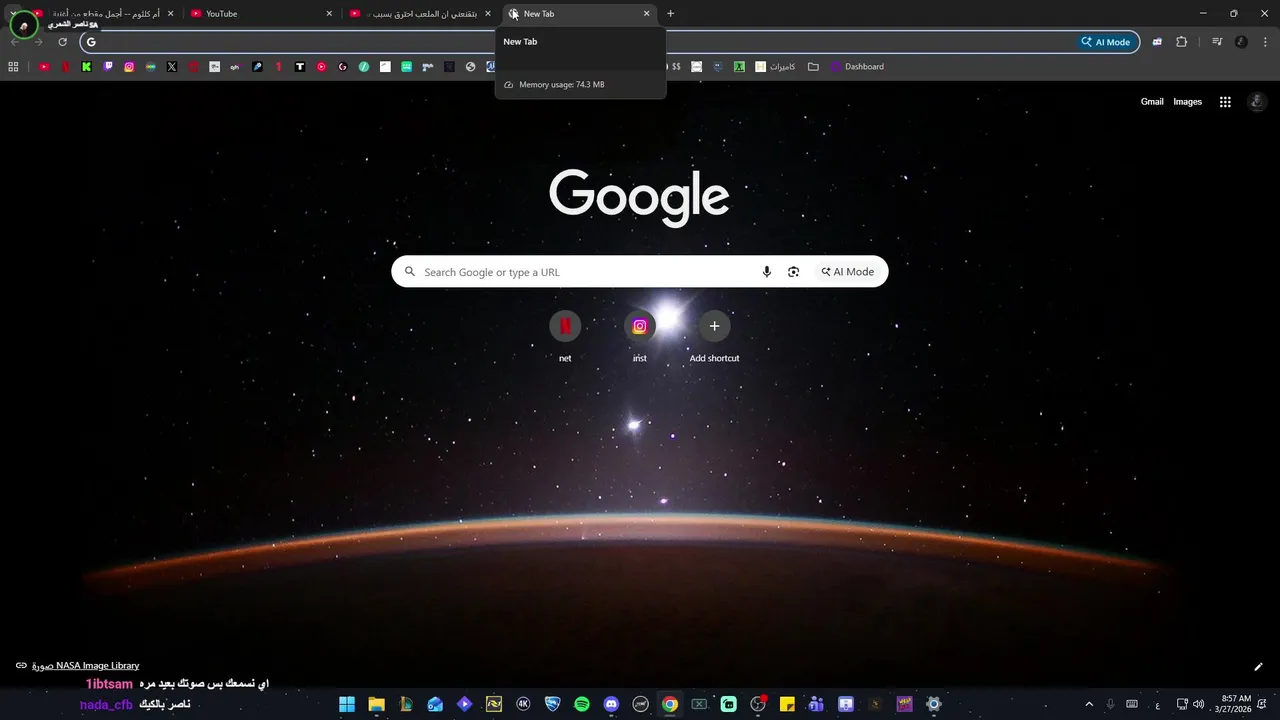The width and height of the screenshot is (1280, 720).
Task: Close the YouTube tab
Action: 329,14
